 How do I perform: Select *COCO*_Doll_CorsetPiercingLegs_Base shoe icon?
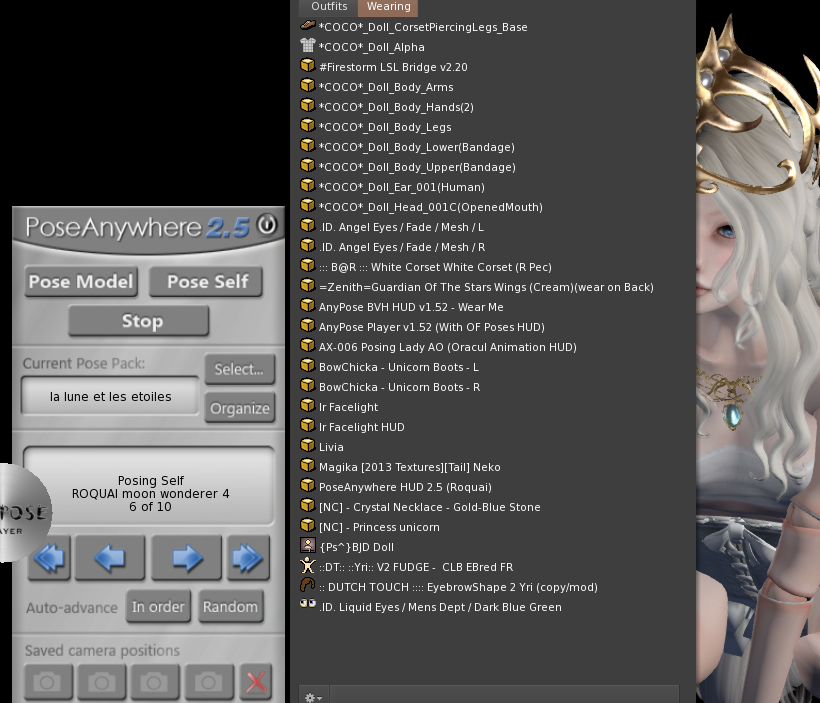[x=308, y=25]
